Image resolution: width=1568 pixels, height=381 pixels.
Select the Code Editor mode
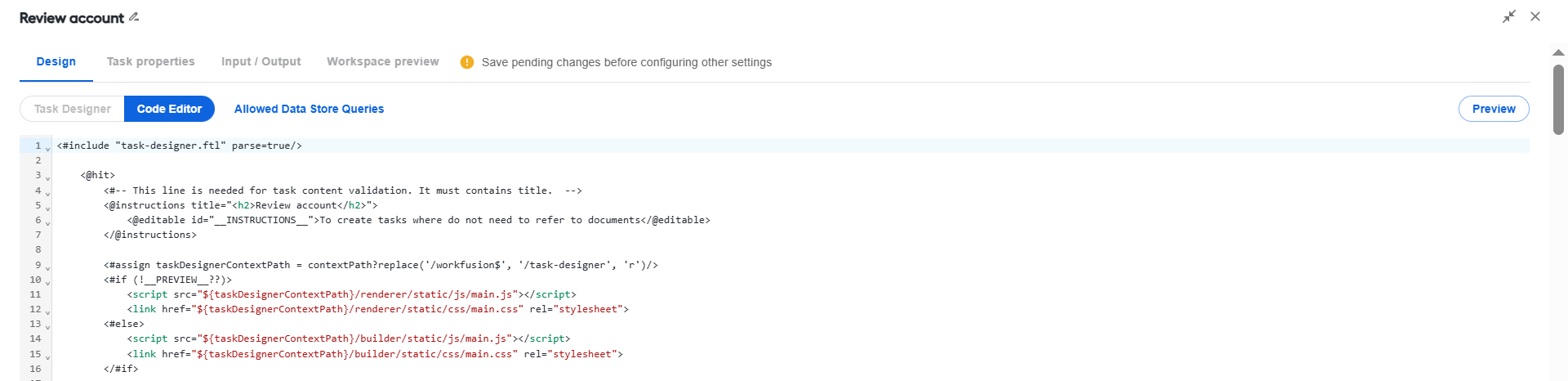coord(169,109)
